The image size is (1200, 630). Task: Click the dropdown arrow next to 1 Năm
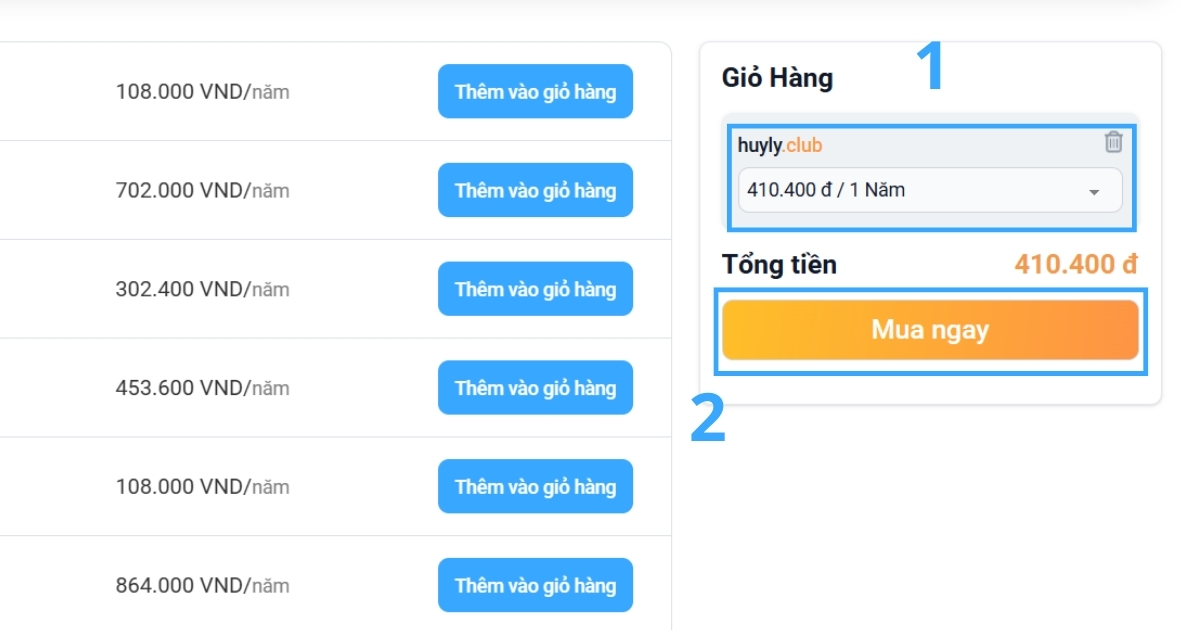point(1095,191)
